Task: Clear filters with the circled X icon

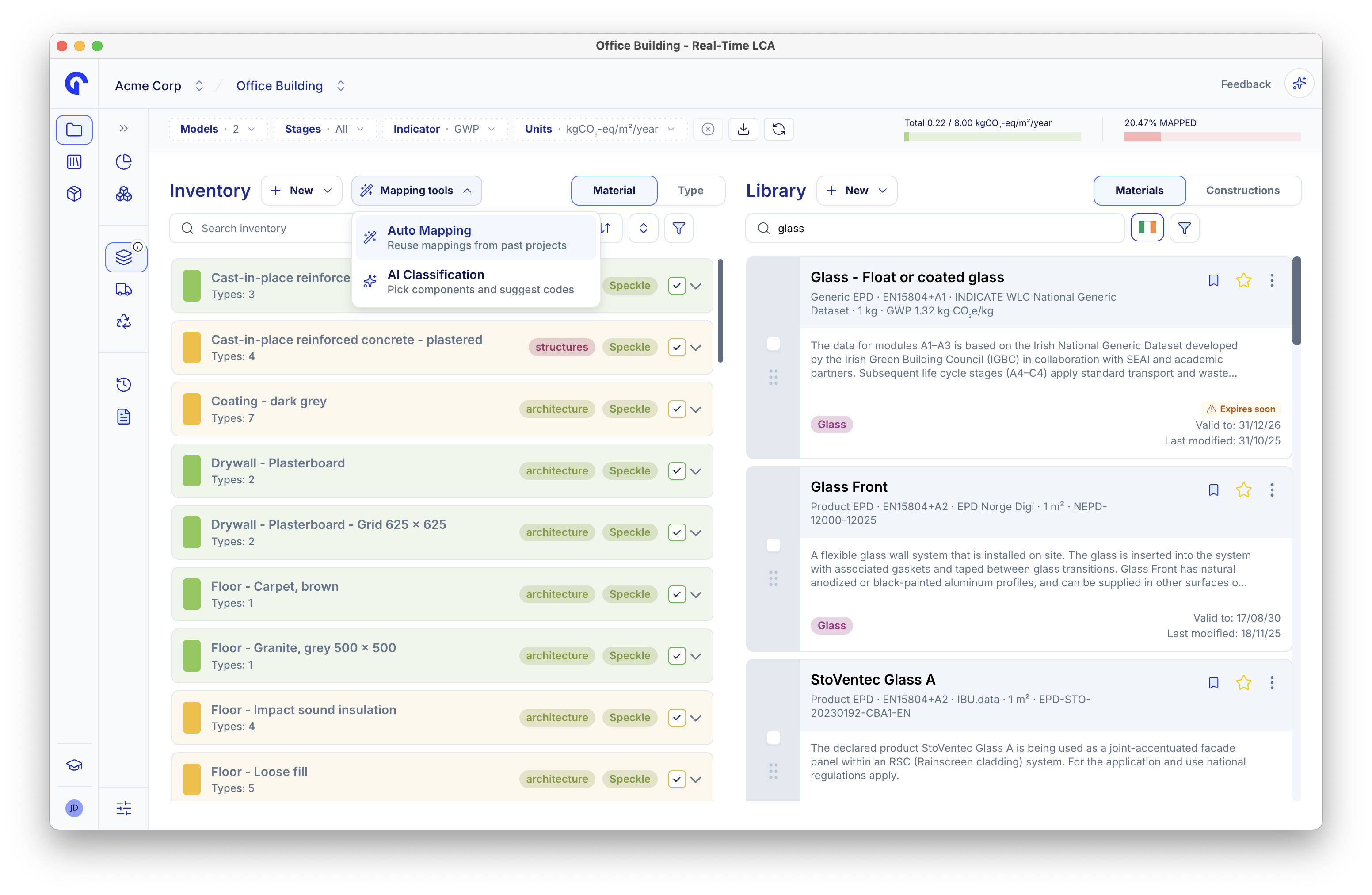Action: click(x=708, y=129)
